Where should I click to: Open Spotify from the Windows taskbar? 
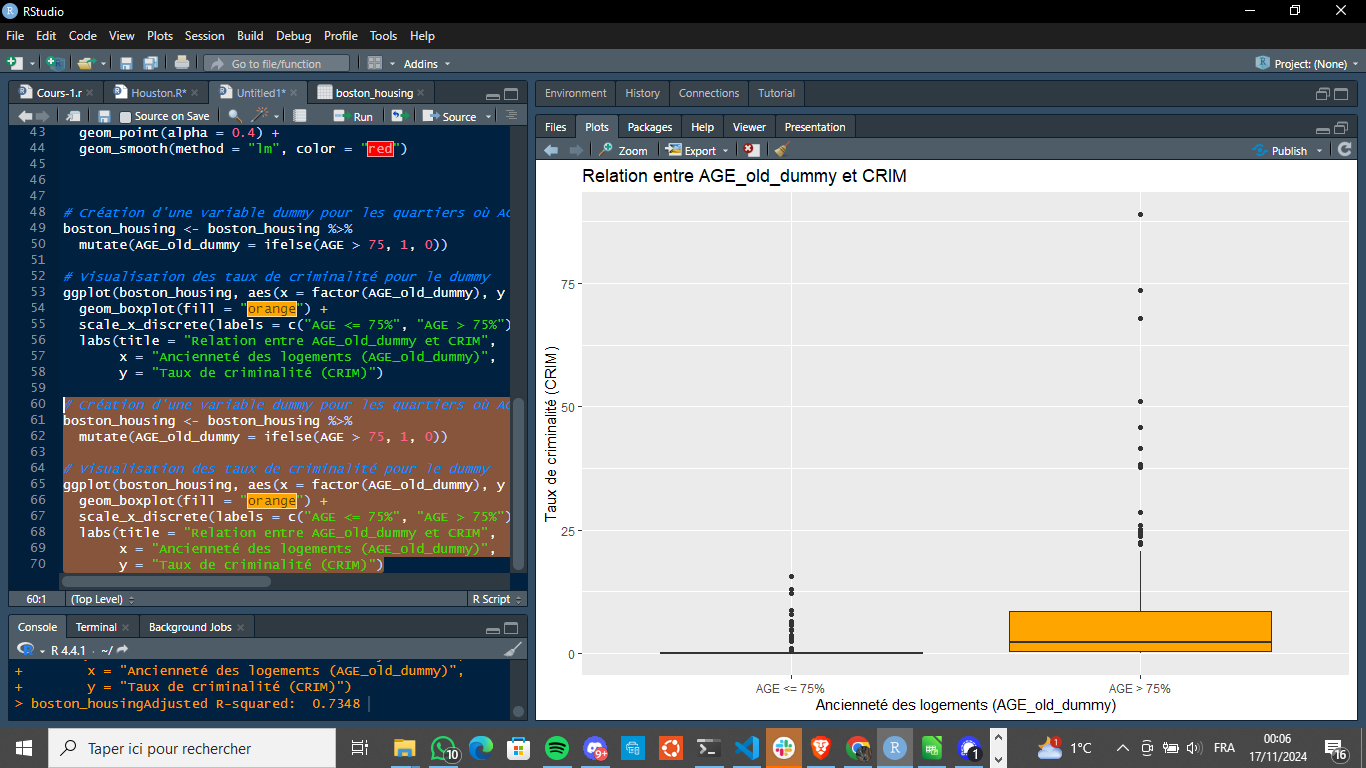[556, 747]
